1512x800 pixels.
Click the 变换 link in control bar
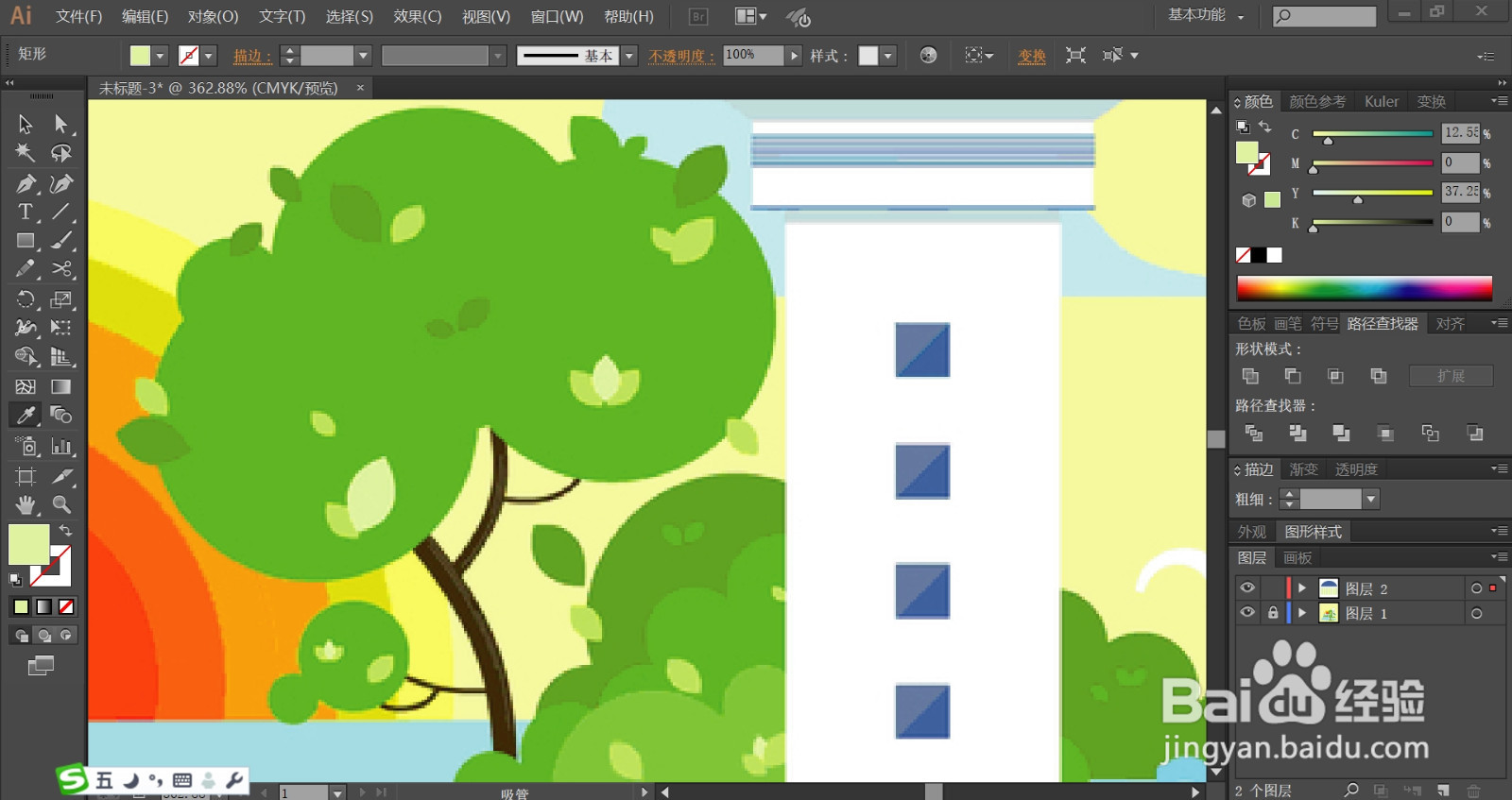[x=1032, y=56]
